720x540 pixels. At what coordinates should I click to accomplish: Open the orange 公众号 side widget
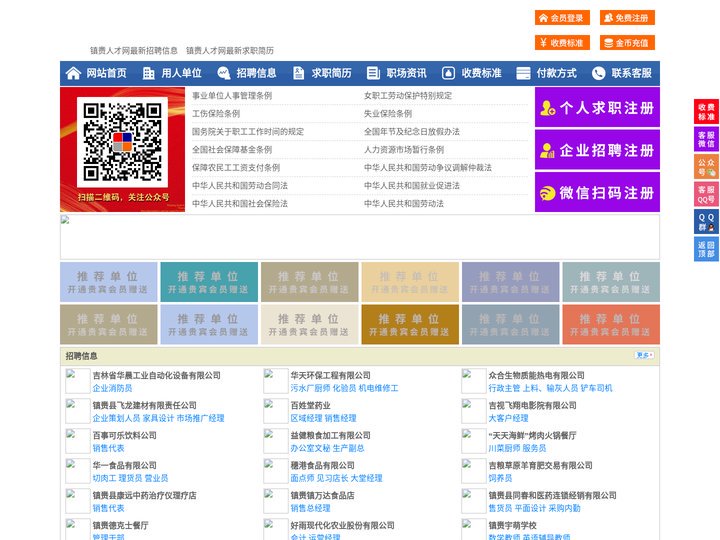[706, 166]
